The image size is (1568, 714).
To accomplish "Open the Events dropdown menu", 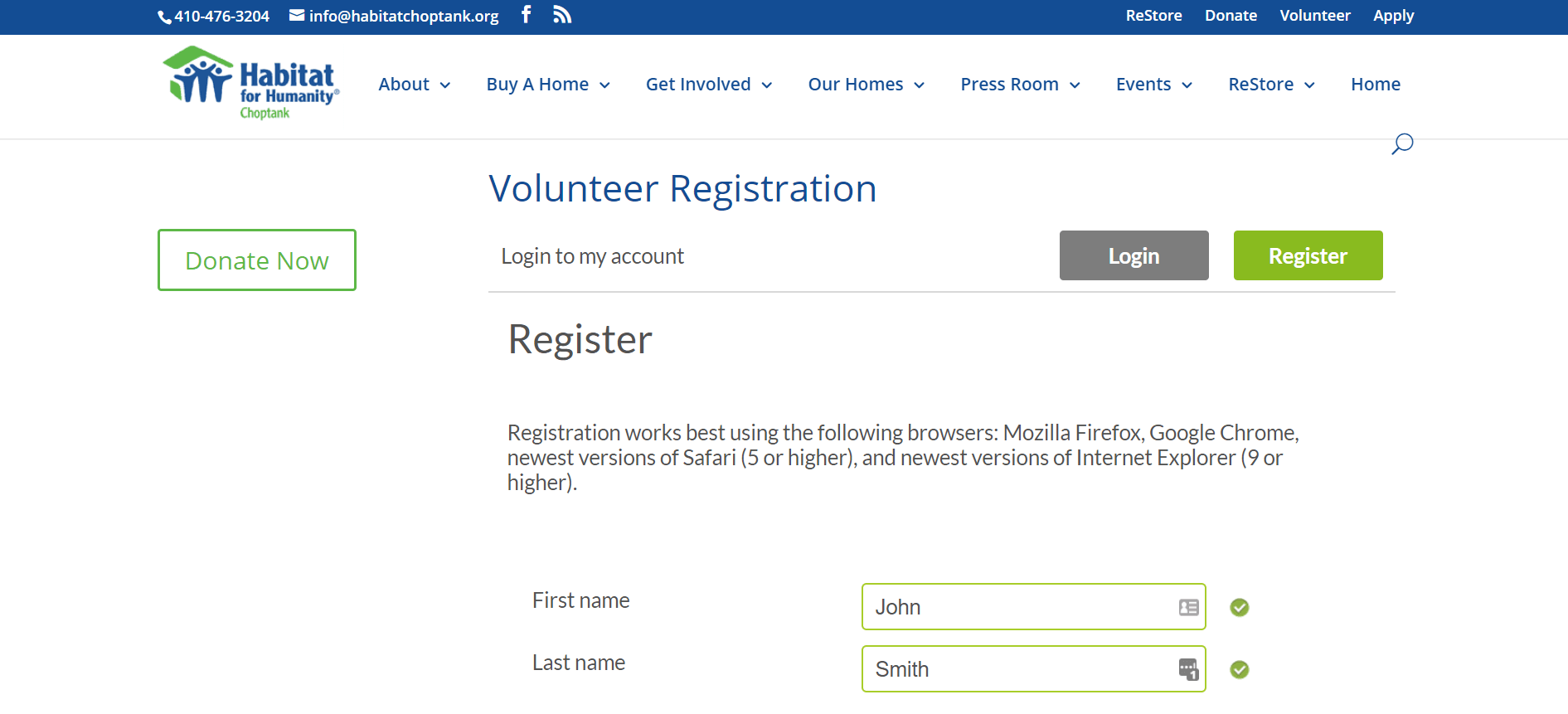I will pos(1153,85).
